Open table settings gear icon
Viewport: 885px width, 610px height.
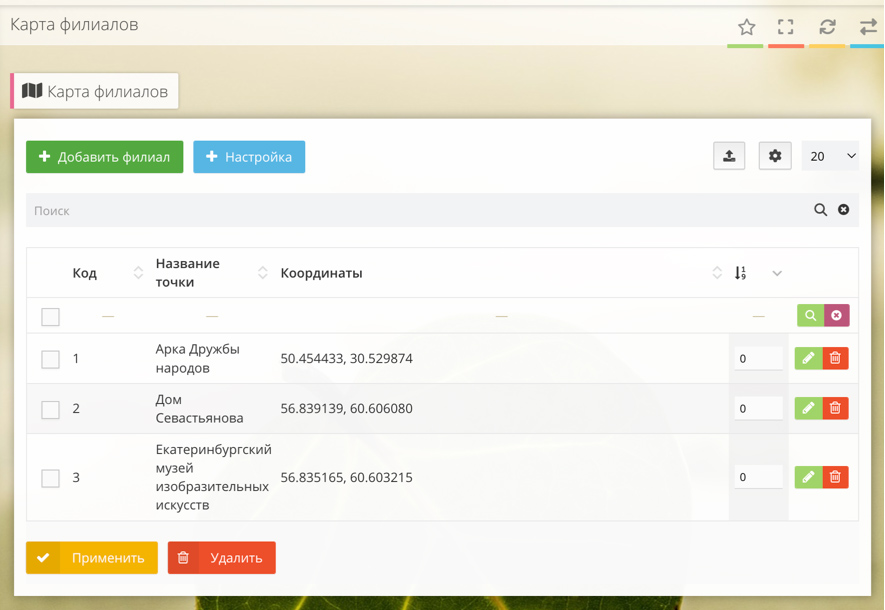coord(775,156)
